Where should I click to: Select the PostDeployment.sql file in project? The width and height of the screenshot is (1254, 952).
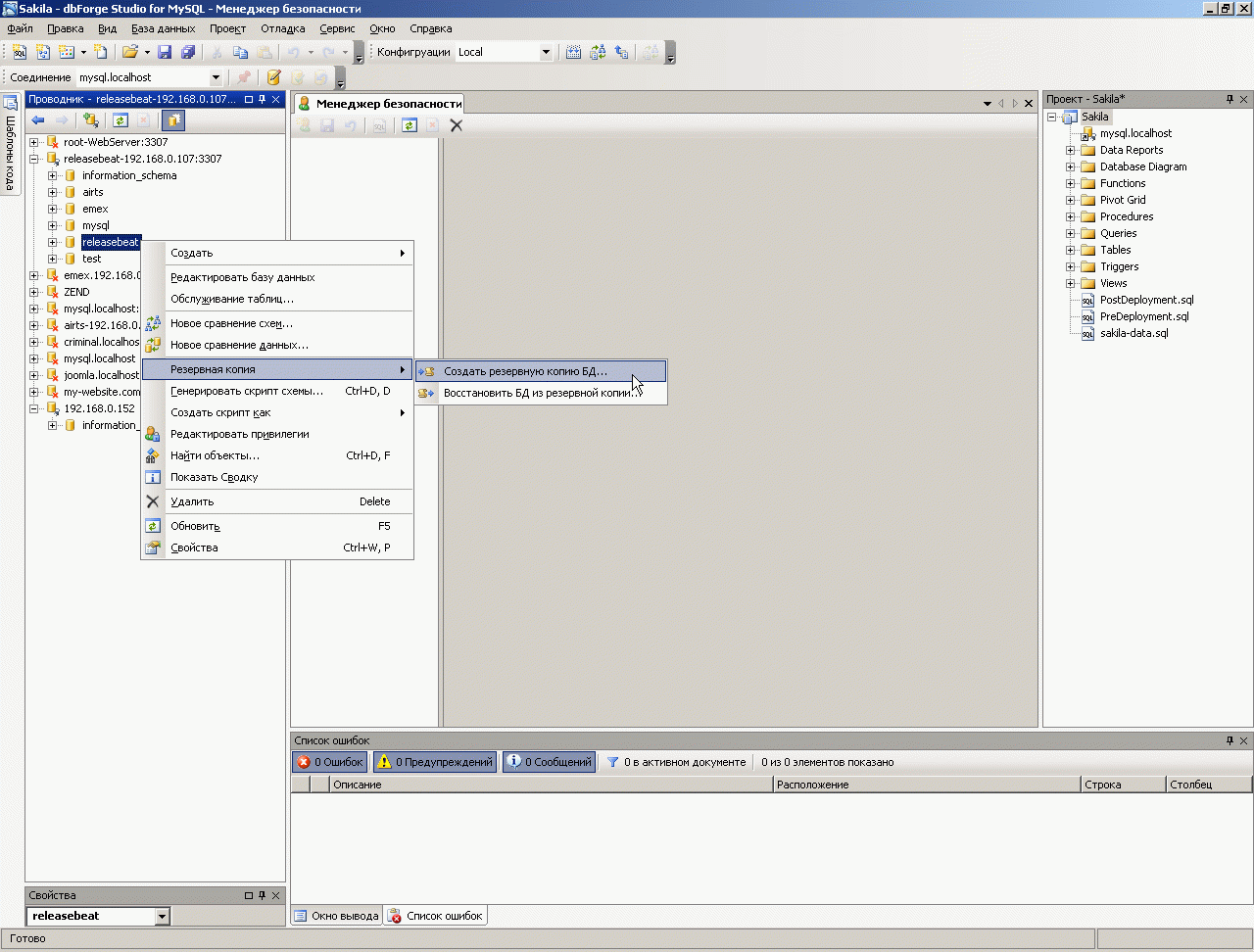[x=1146, y=300]
